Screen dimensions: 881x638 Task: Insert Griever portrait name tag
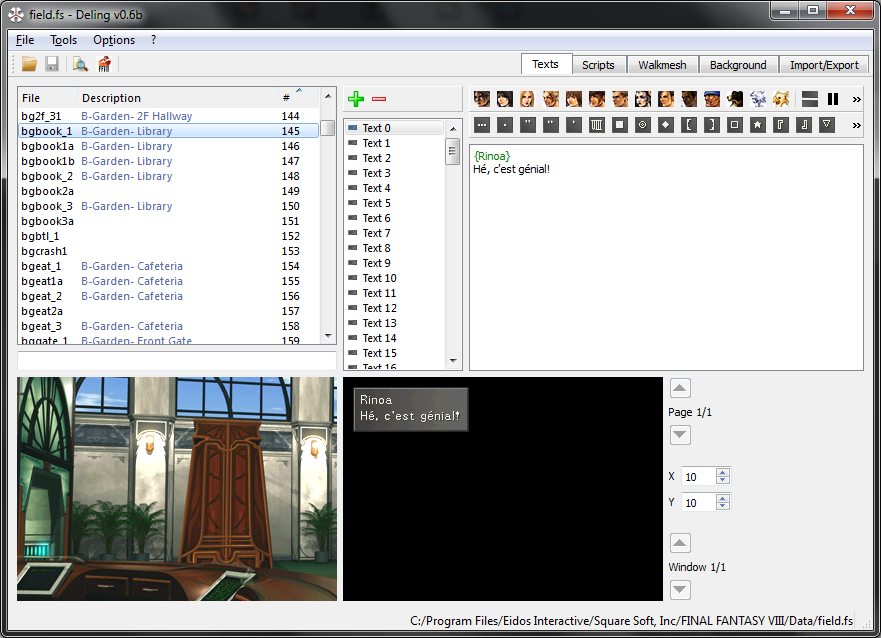(x=758, y=99)
